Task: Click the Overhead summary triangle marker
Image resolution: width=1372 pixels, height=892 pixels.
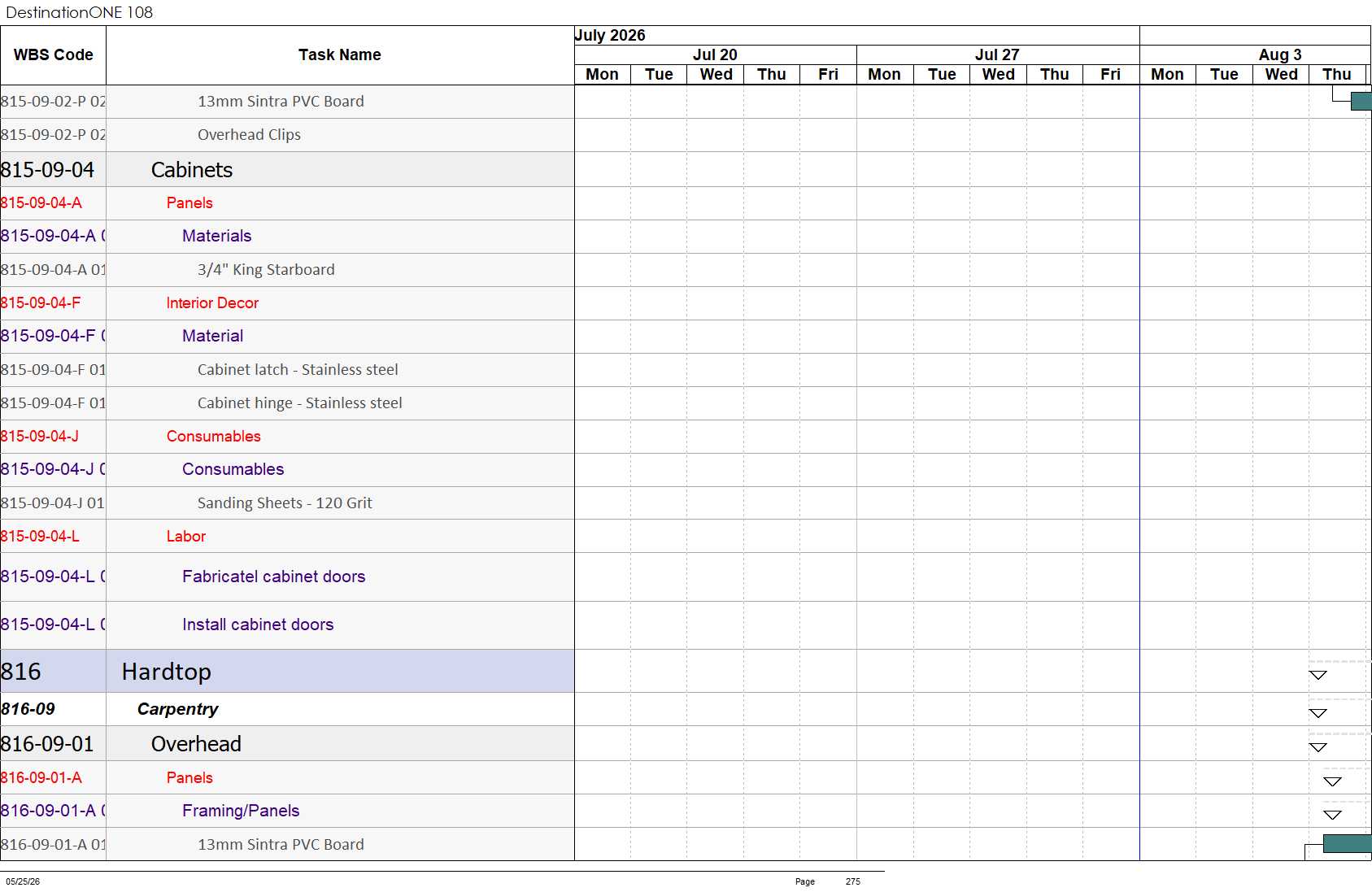Action: [1318, 747]
